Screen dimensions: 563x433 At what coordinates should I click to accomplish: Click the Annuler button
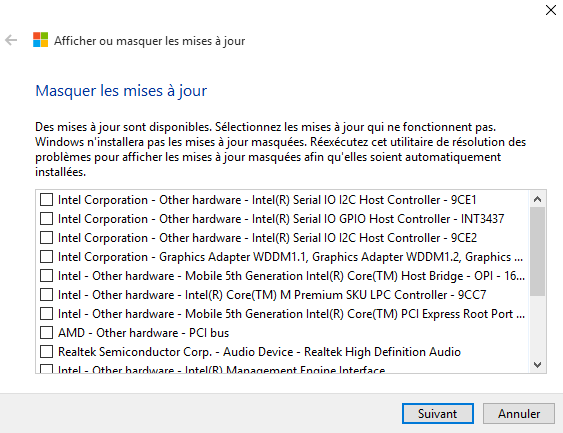point(519,414)
